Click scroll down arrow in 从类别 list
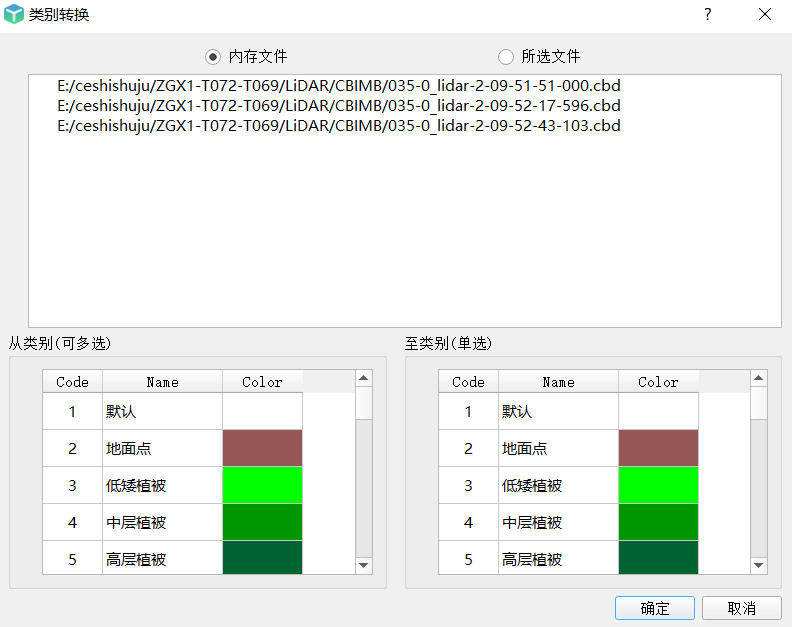 click(x=364, y=565)
